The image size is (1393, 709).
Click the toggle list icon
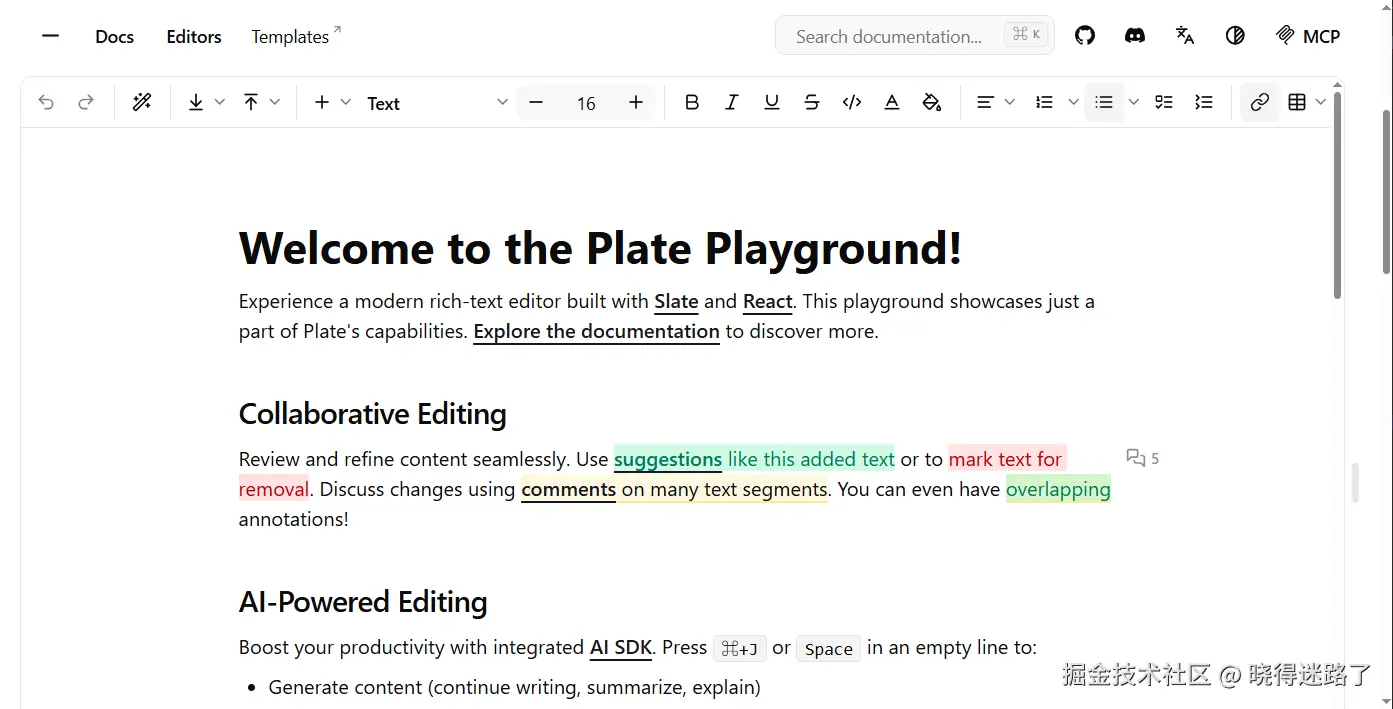1204,102
